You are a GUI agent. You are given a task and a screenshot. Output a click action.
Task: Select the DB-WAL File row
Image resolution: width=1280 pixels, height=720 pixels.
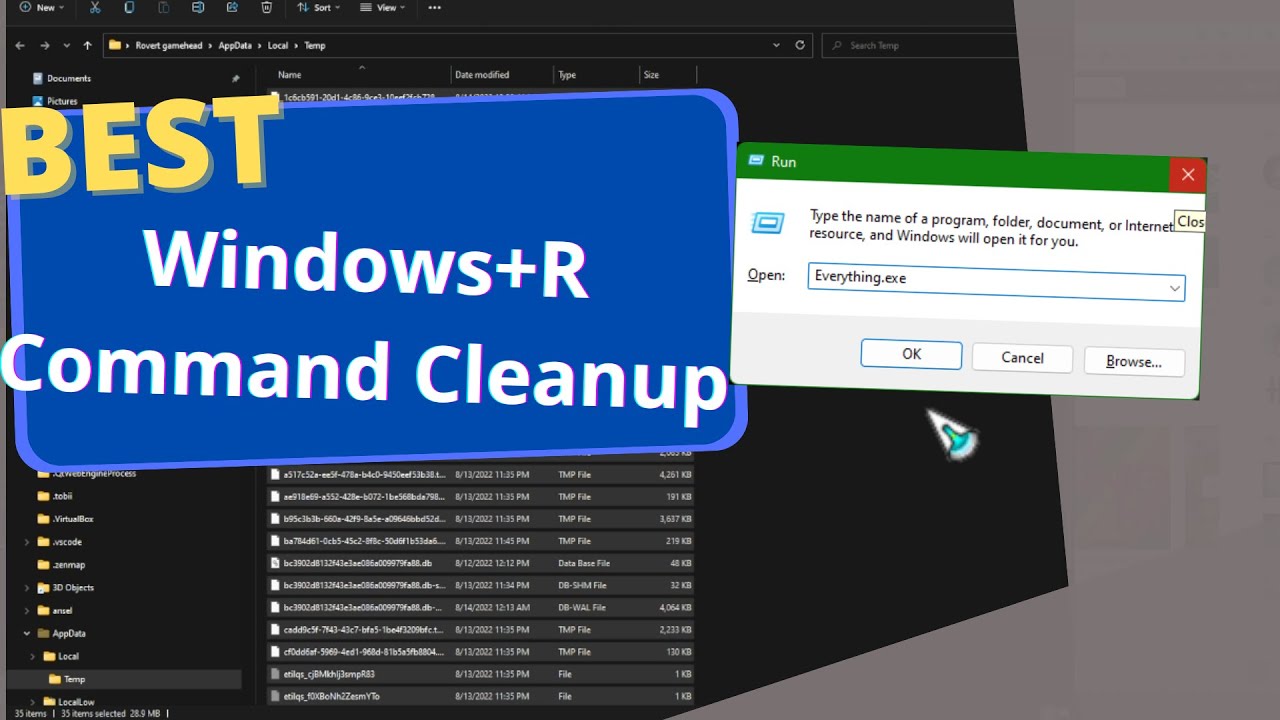pos(480,607)
